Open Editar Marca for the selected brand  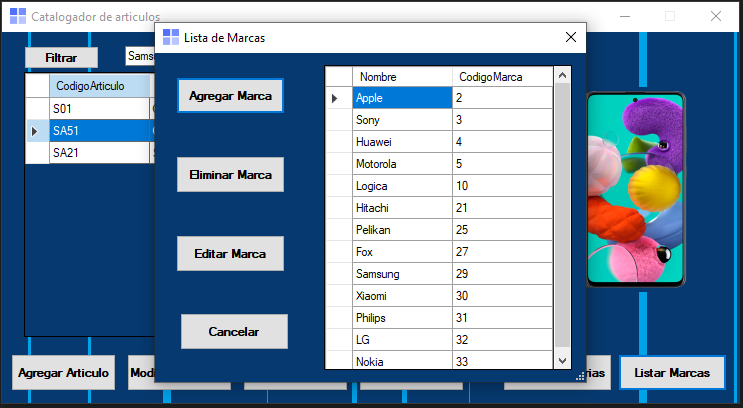(230, 253)
